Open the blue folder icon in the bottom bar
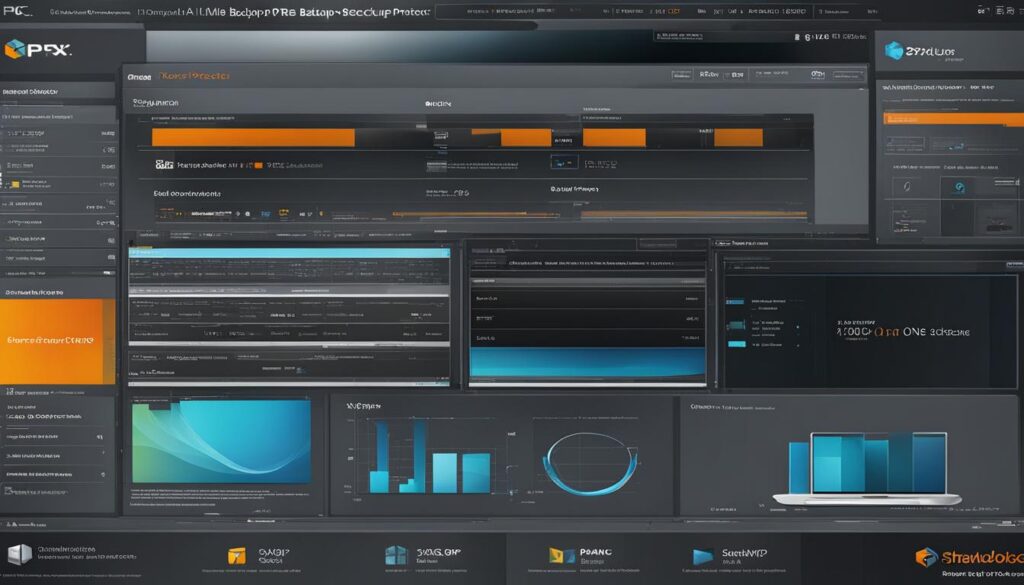The width and height of the screenshot is (1024, 585). (703, 556)
